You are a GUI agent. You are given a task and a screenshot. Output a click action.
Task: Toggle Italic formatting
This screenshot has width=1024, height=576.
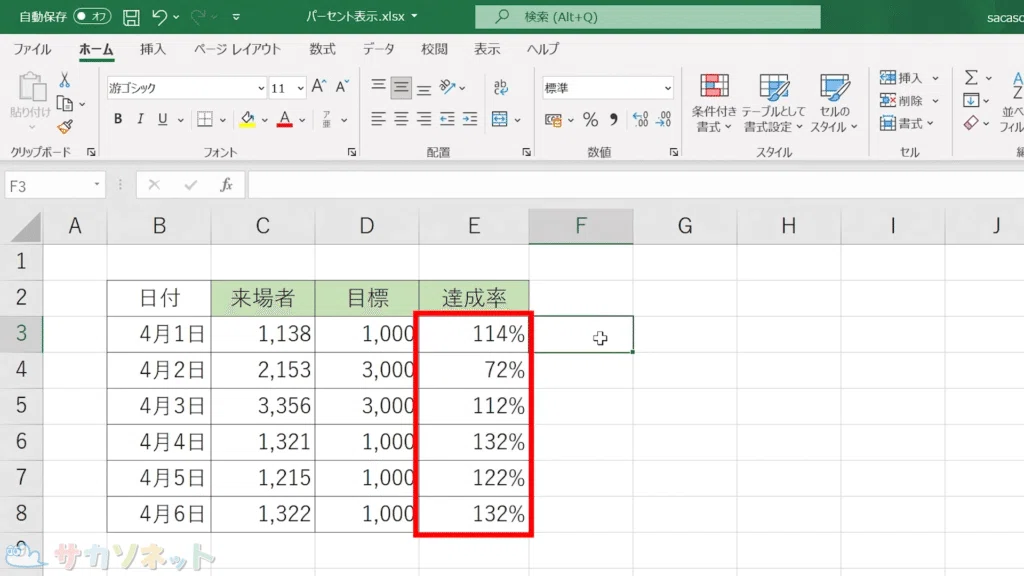point(140,119)
